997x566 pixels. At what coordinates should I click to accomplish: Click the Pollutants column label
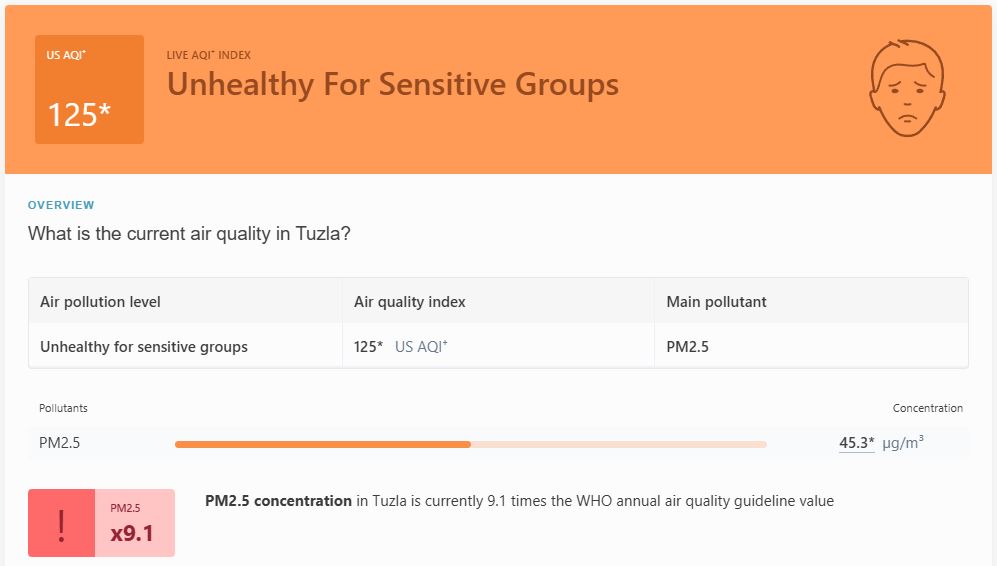(63, 408)
